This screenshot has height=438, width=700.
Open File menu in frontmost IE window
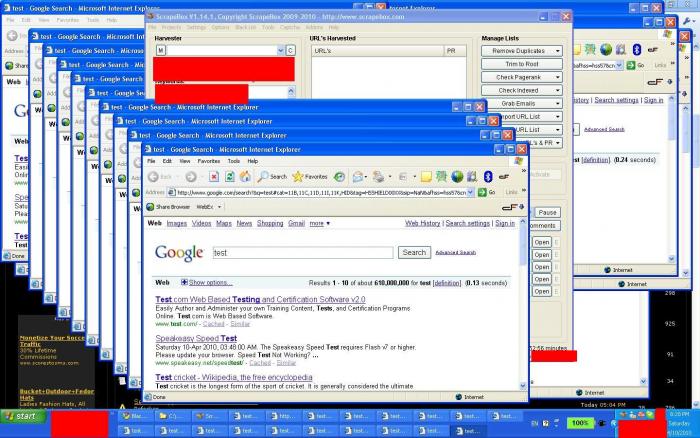151,161
